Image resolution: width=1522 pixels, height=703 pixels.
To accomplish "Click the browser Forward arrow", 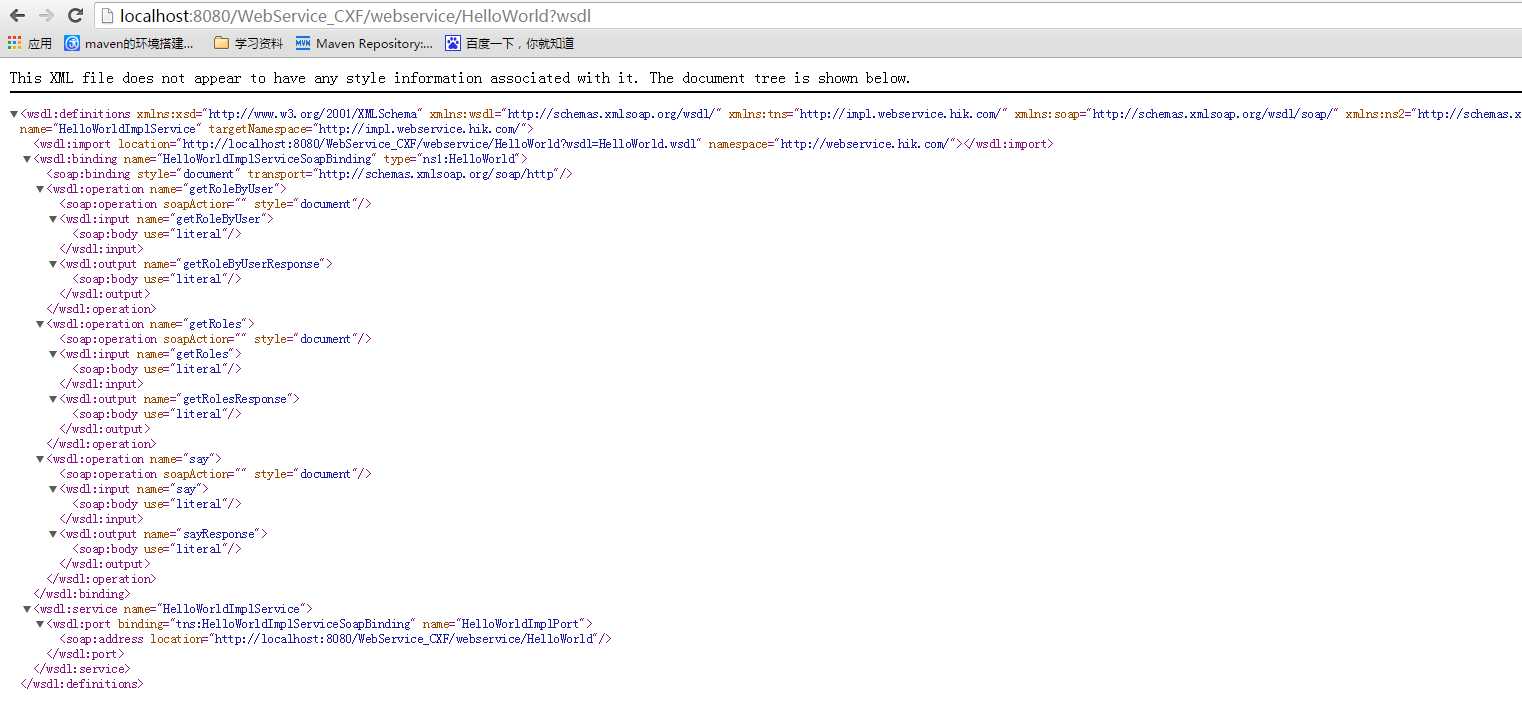I will click(x=46, y=15).
